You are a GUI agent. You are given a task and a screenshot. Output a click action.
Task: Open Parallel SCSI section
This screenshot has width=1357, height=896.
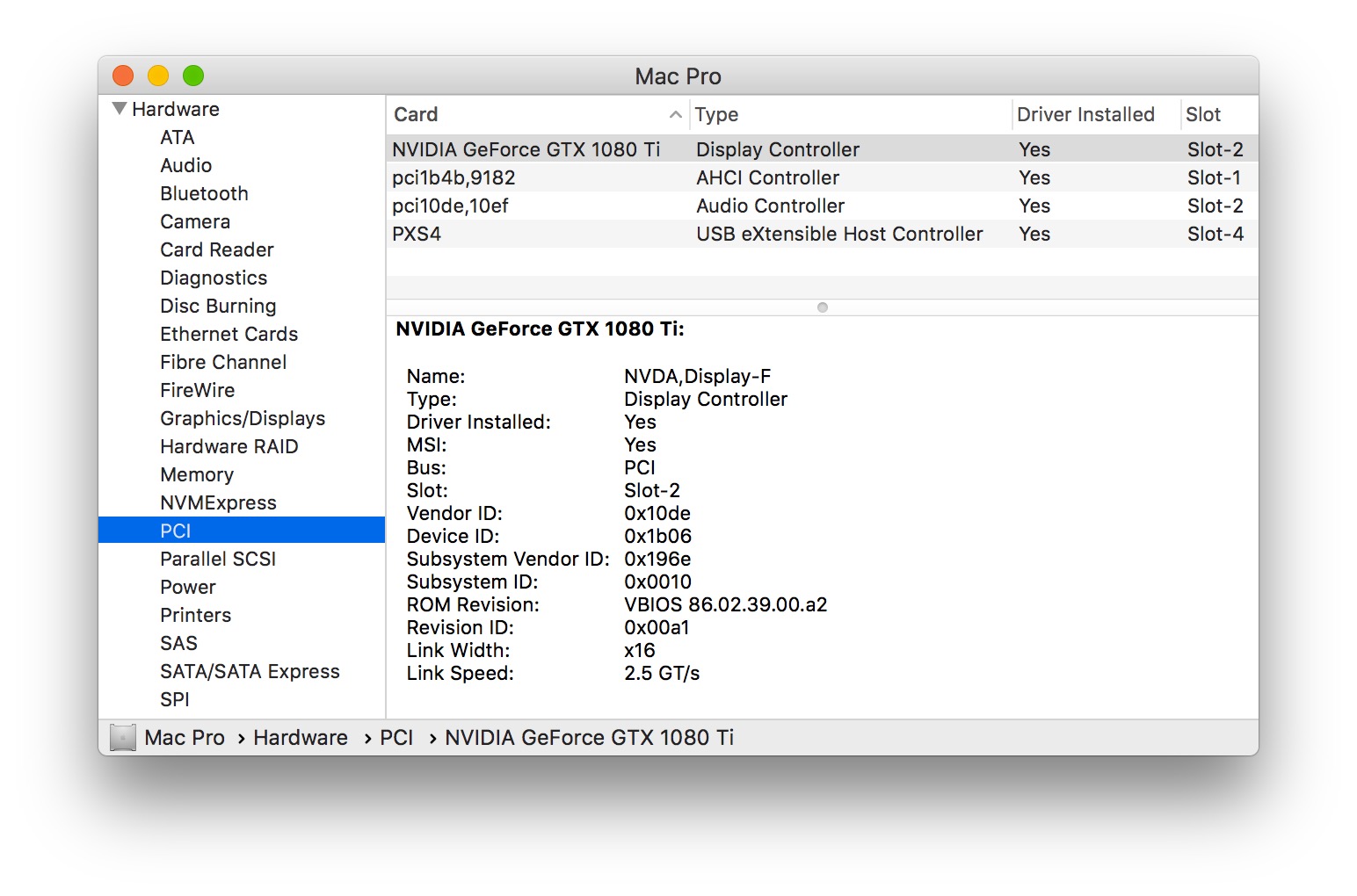[218, 559]
